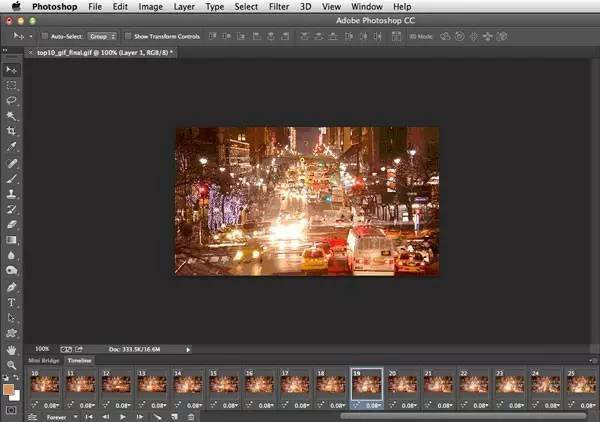Select the Lasso tool

coord(12,101)
